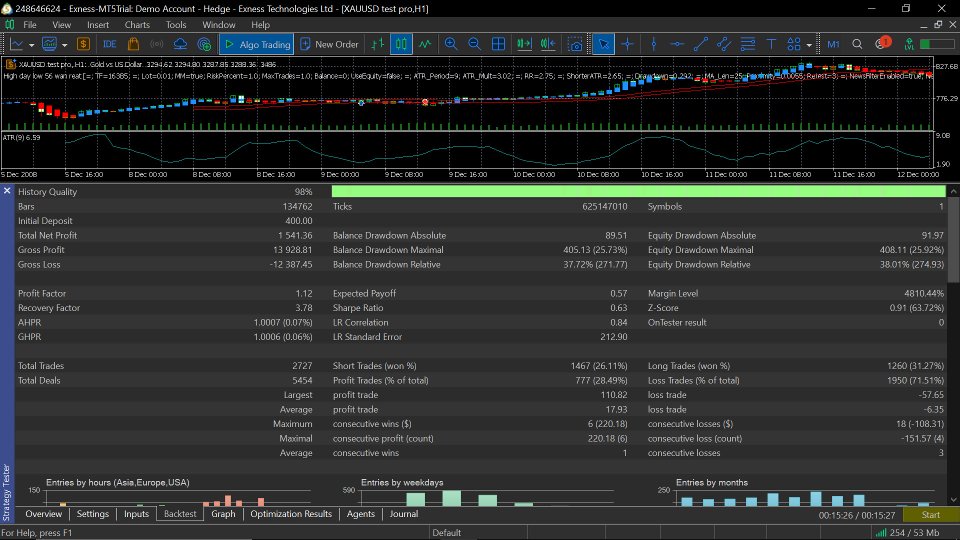Image resolution: width=960 pixels, height=540 pixels.
Task: Open the Charts menu
Action: (x=137, y=24)
